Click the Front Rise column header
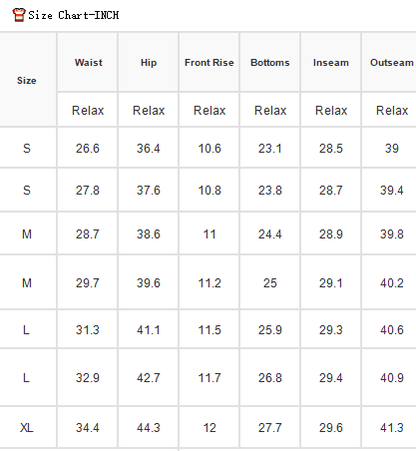Image resolution: width=416 pixels, height=451 pixels. (209, 63)
